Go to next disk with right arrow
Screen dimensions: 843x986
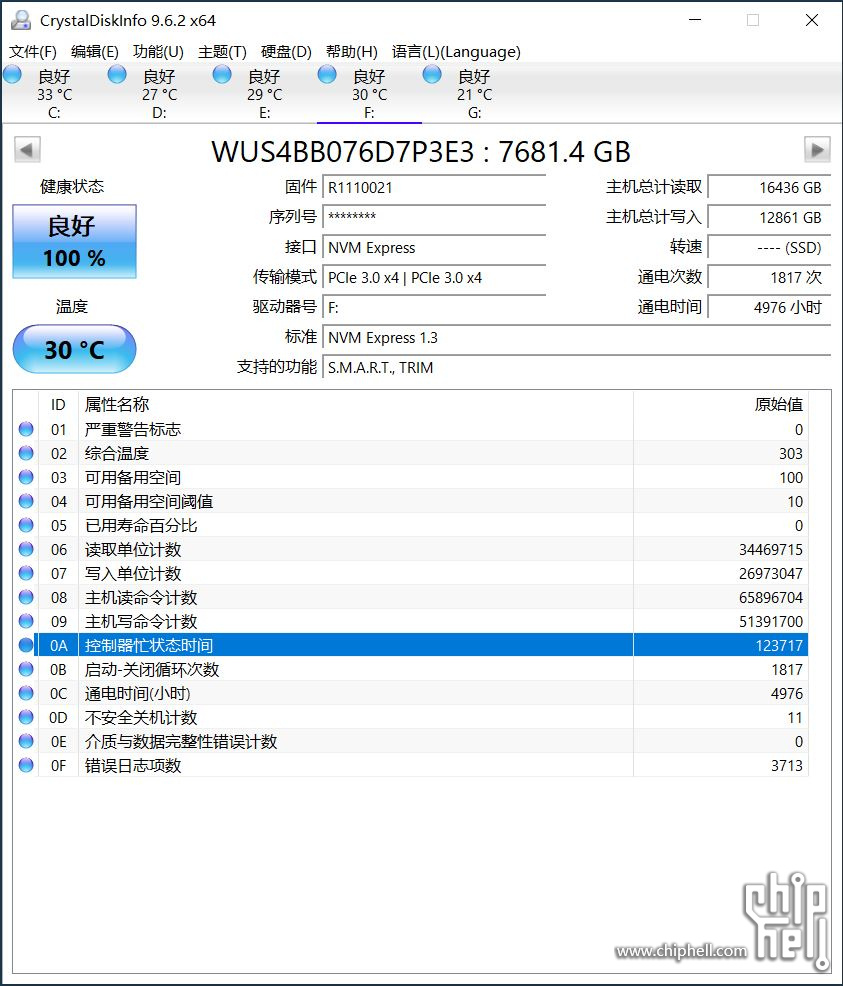[x=817, y=150]
